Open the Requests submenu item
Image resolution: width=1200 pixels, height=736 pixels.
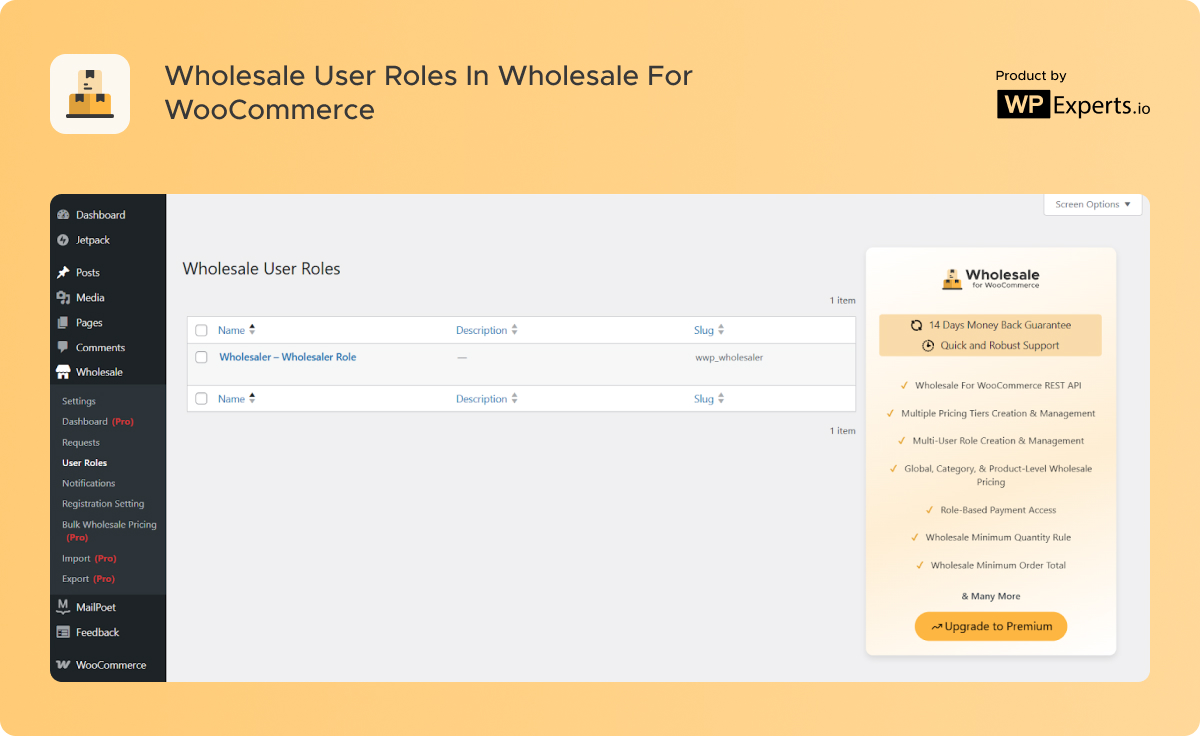coord(81,442)
